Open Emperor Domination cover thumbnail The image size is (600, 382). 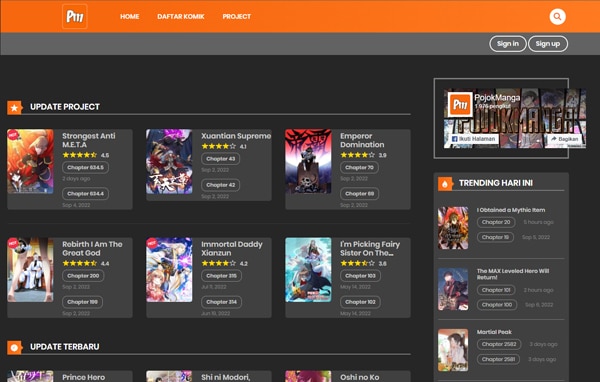[x=308, y=161]
